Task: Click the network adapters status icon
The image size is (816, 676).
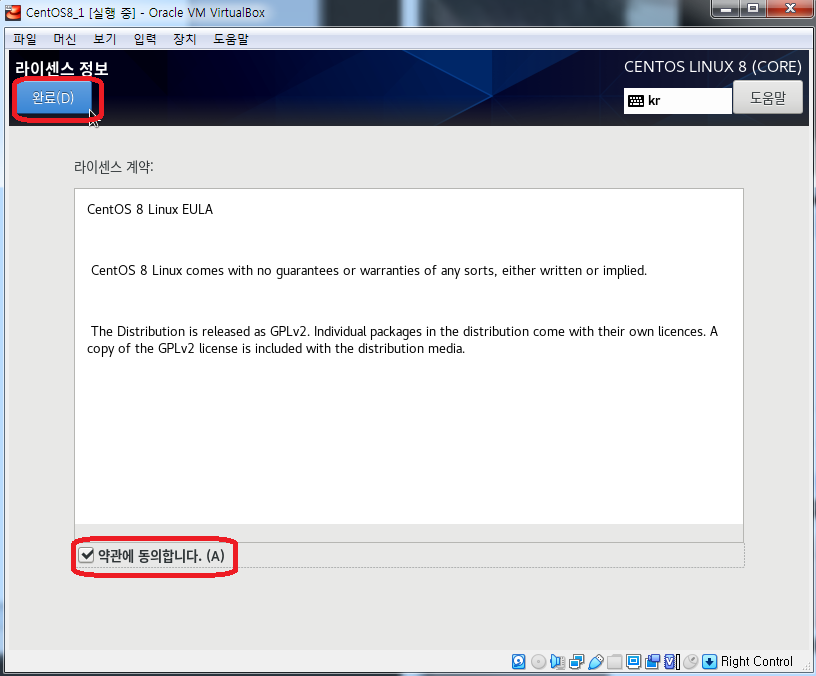Action: pos(577,661)
